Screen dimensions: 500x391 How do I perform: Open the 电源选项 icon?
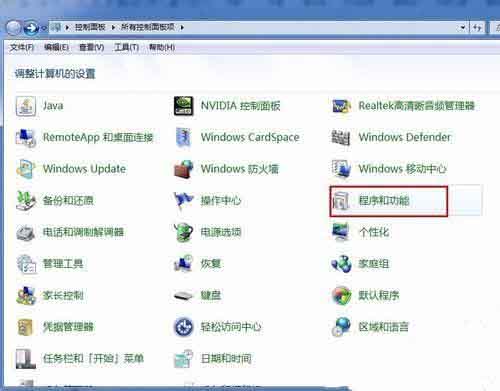click(x=183, y=232)
